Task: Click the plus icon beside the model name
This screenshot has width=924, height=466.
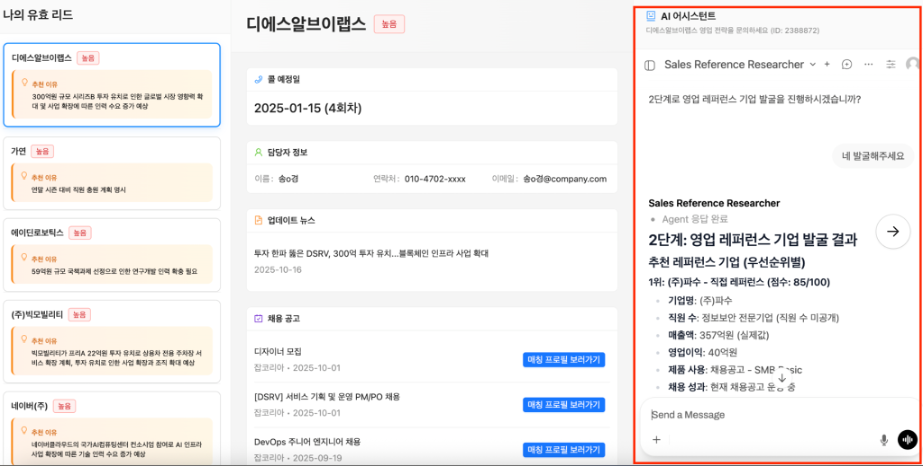Action: pyautogui.click(x=827, y=64)
